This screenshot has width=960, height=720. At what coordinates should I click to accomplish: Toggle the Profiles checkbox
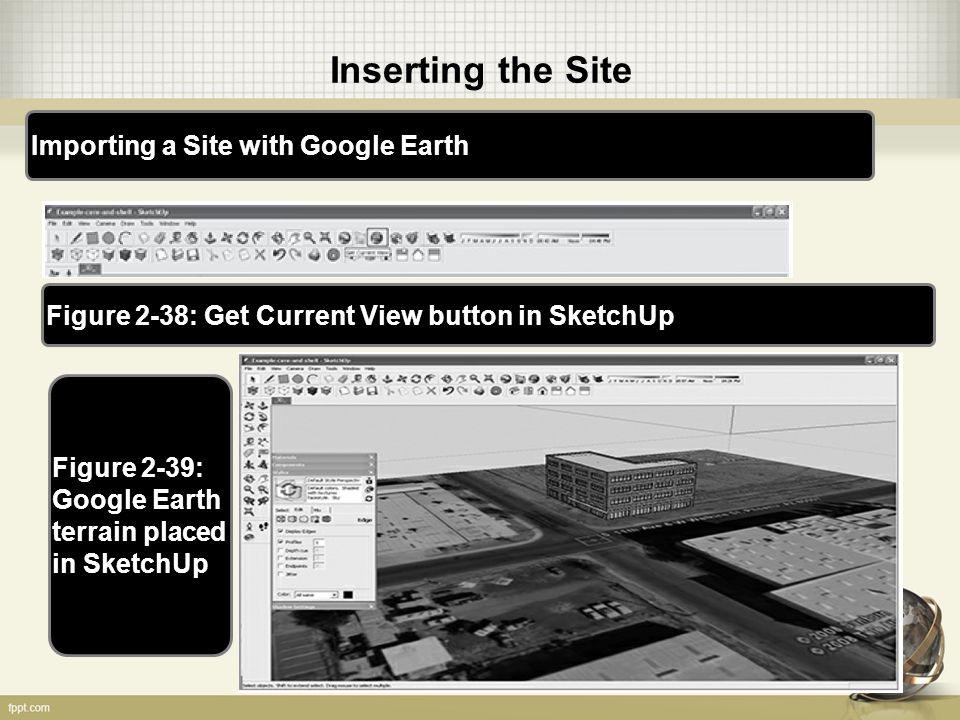[x=280, y=542]
